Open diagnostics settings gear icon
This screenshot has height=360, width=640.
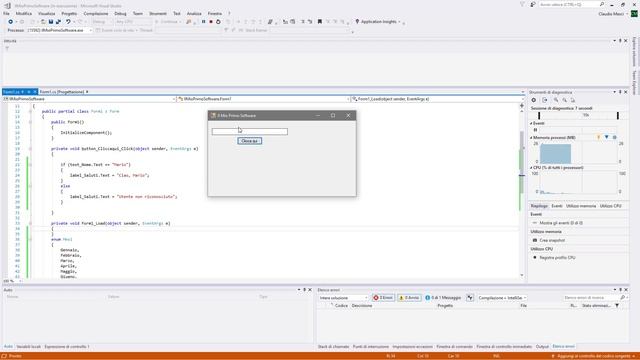(533, 100)
